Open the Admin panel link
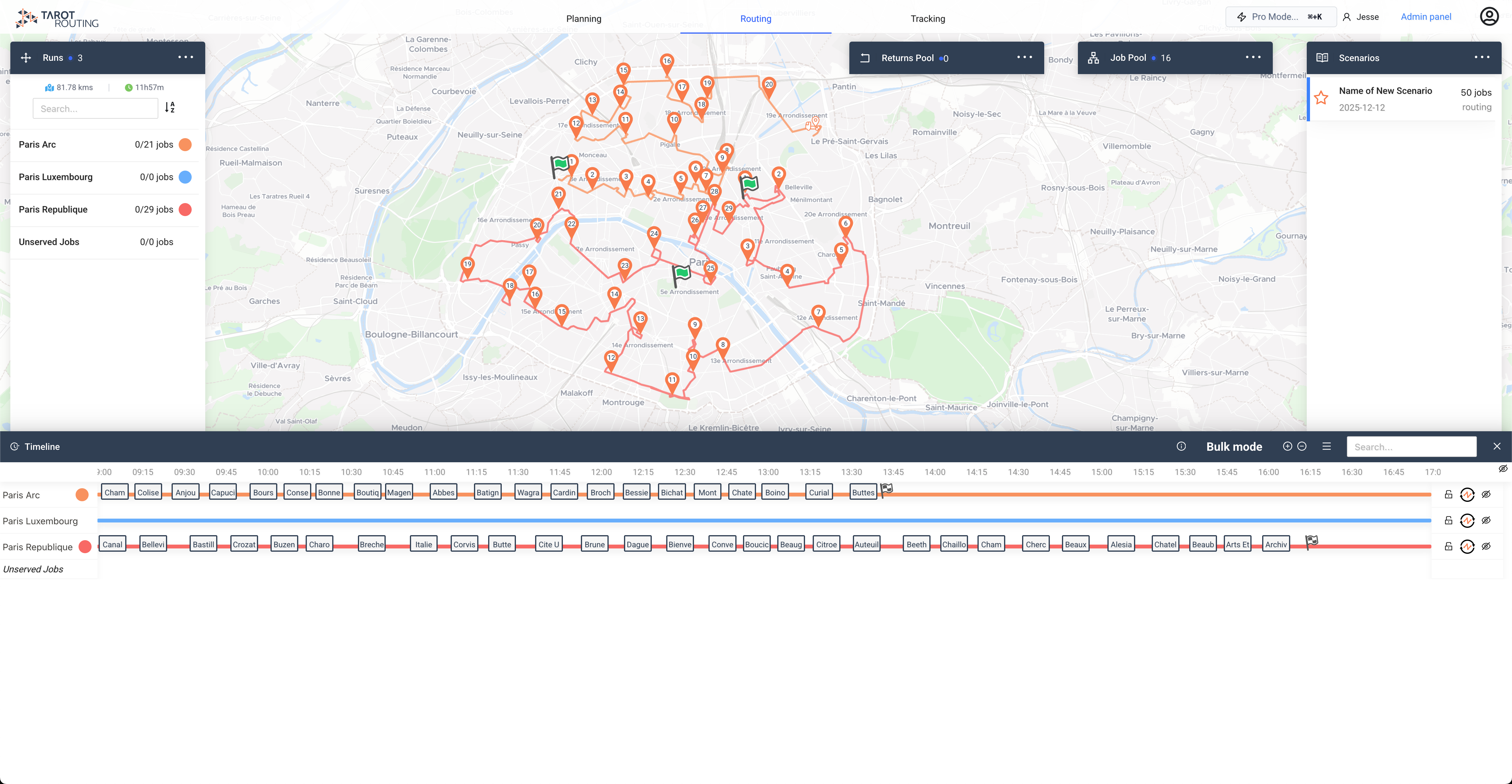This screenshot has height=784, width=1512. [1426, 17]
